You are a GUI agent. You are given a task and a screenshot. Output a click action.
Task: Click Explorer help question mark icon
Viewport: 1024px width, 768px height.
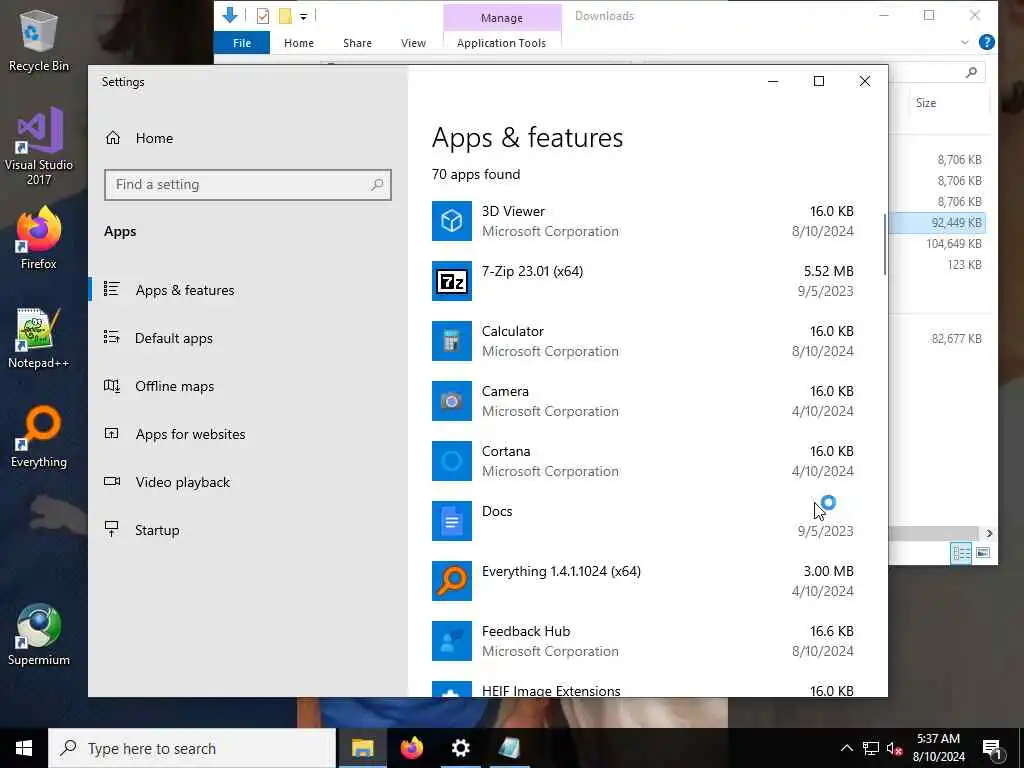[x=987, y=42]
